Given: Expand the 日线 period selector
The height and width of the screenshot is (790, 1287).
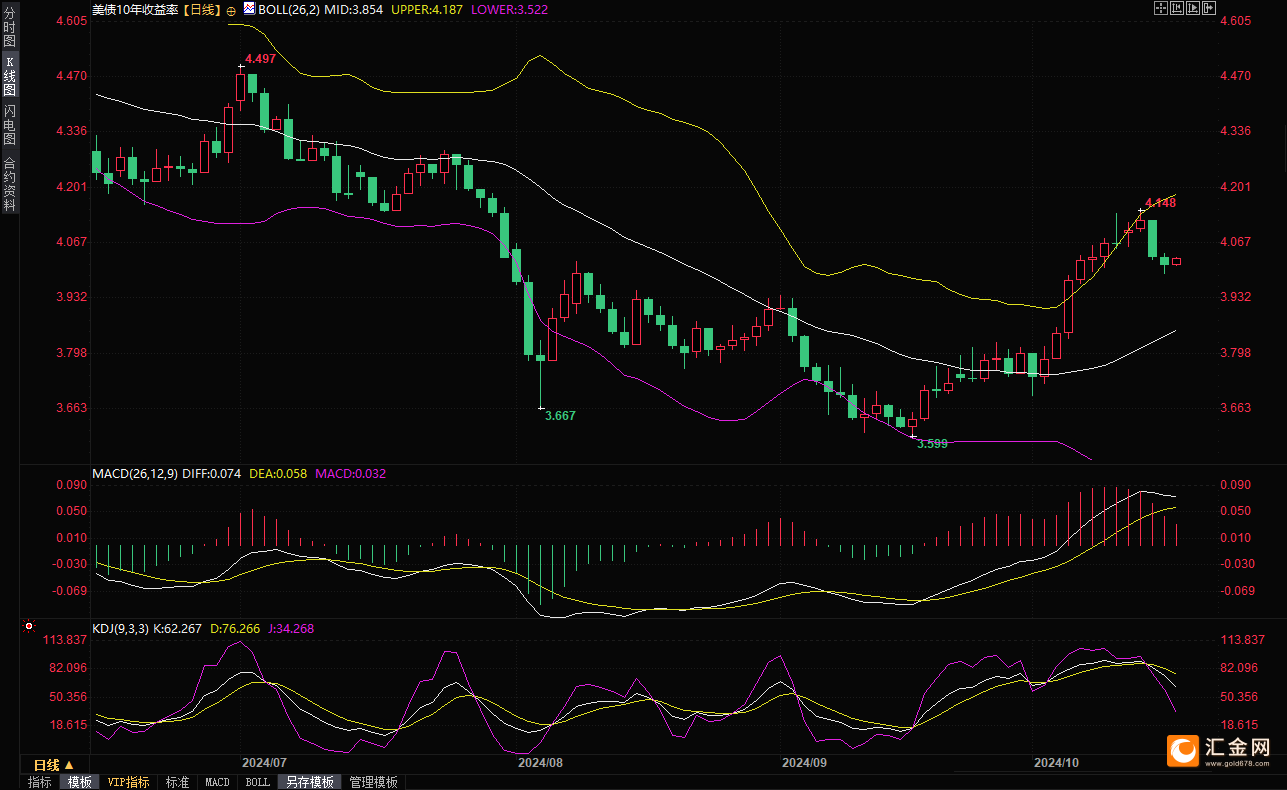Looking at the screenshot, I should [55, 764].
